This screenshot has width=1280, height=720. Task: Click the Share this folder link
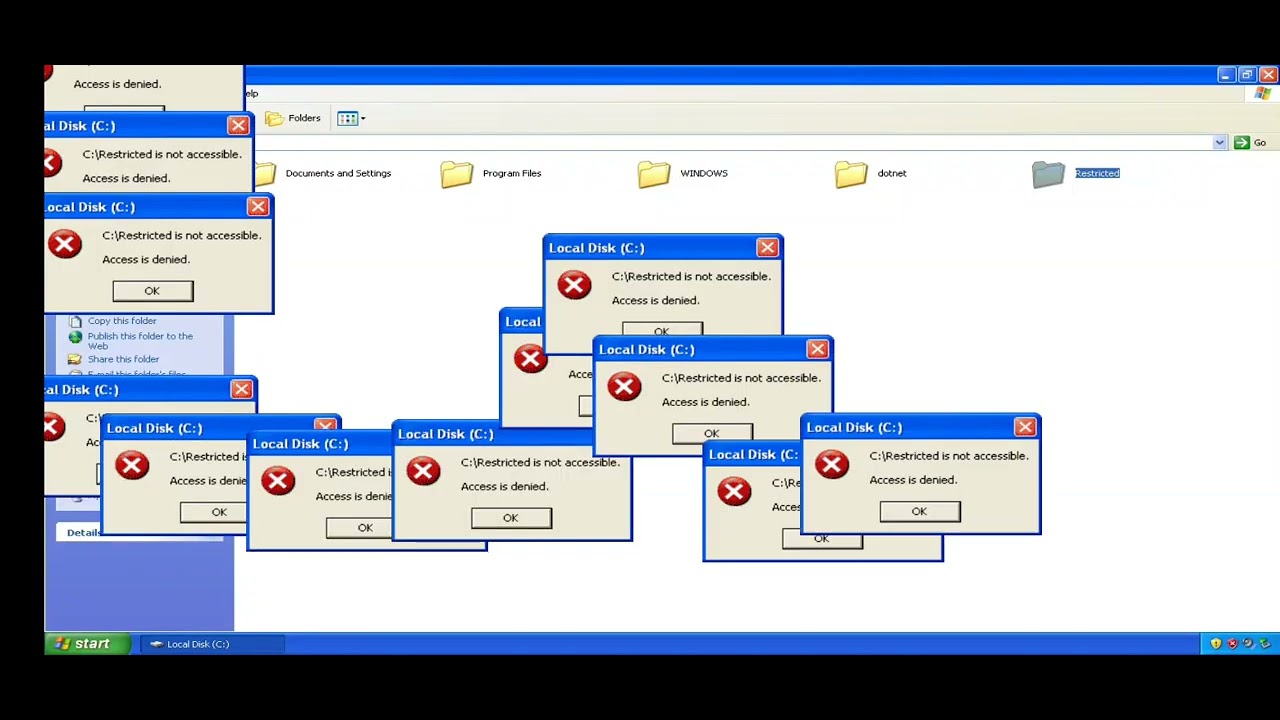point(123,359)
